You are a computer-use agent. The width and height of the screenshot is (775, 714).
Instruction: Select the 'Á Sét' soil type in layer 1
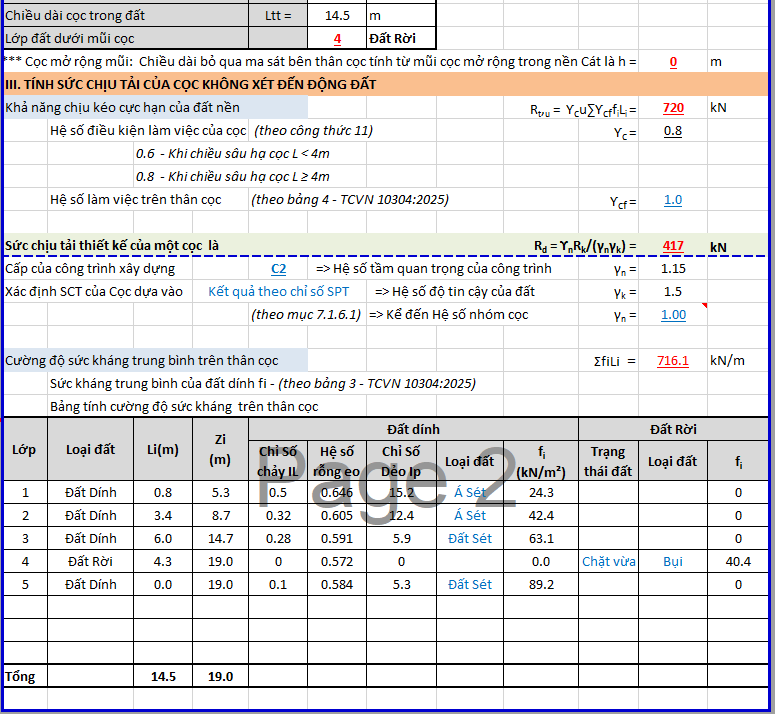pyautogui.click(x=470, y=493)
